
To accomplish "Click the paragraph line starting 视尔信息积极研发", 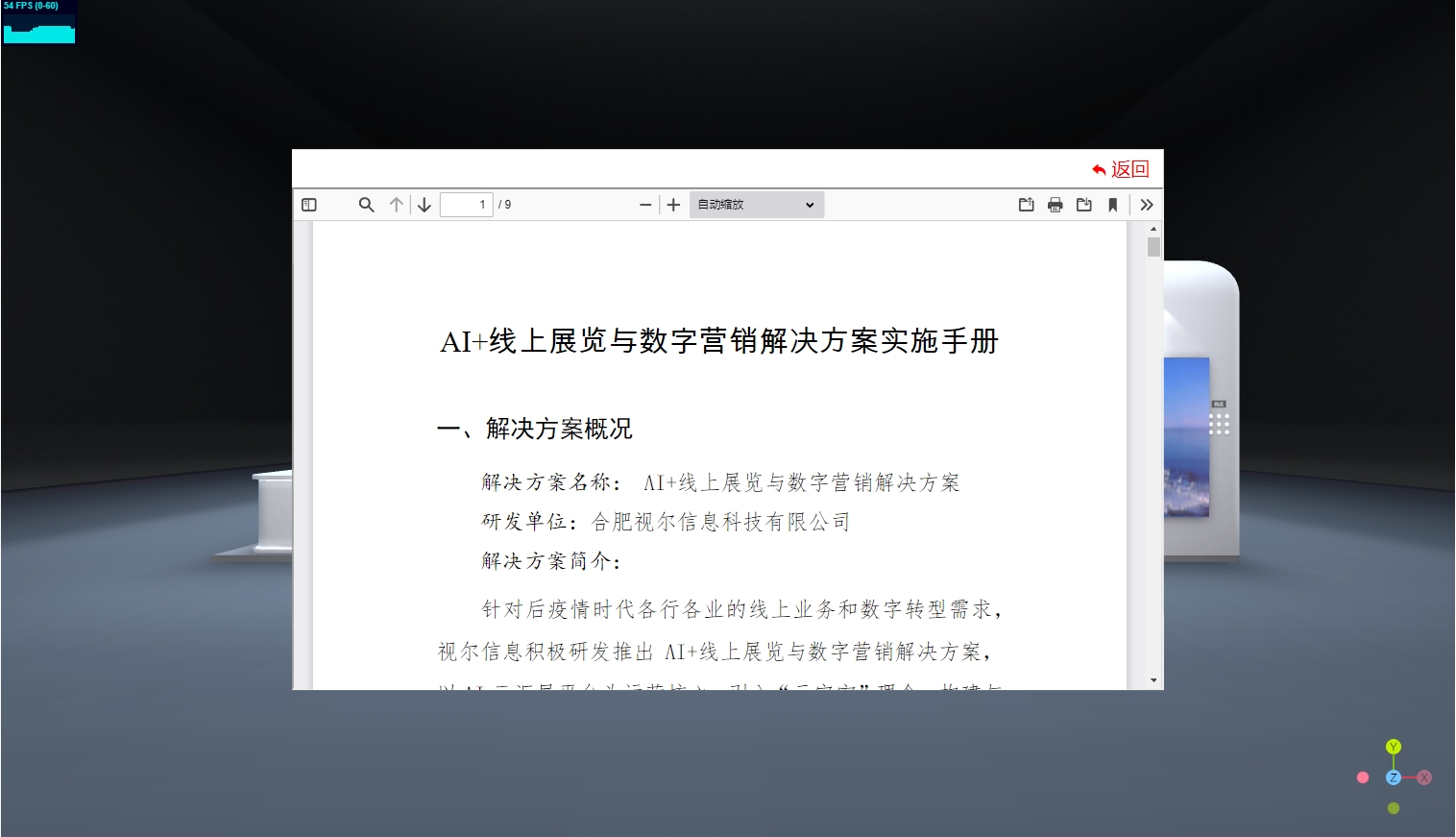I will [715, 652].
